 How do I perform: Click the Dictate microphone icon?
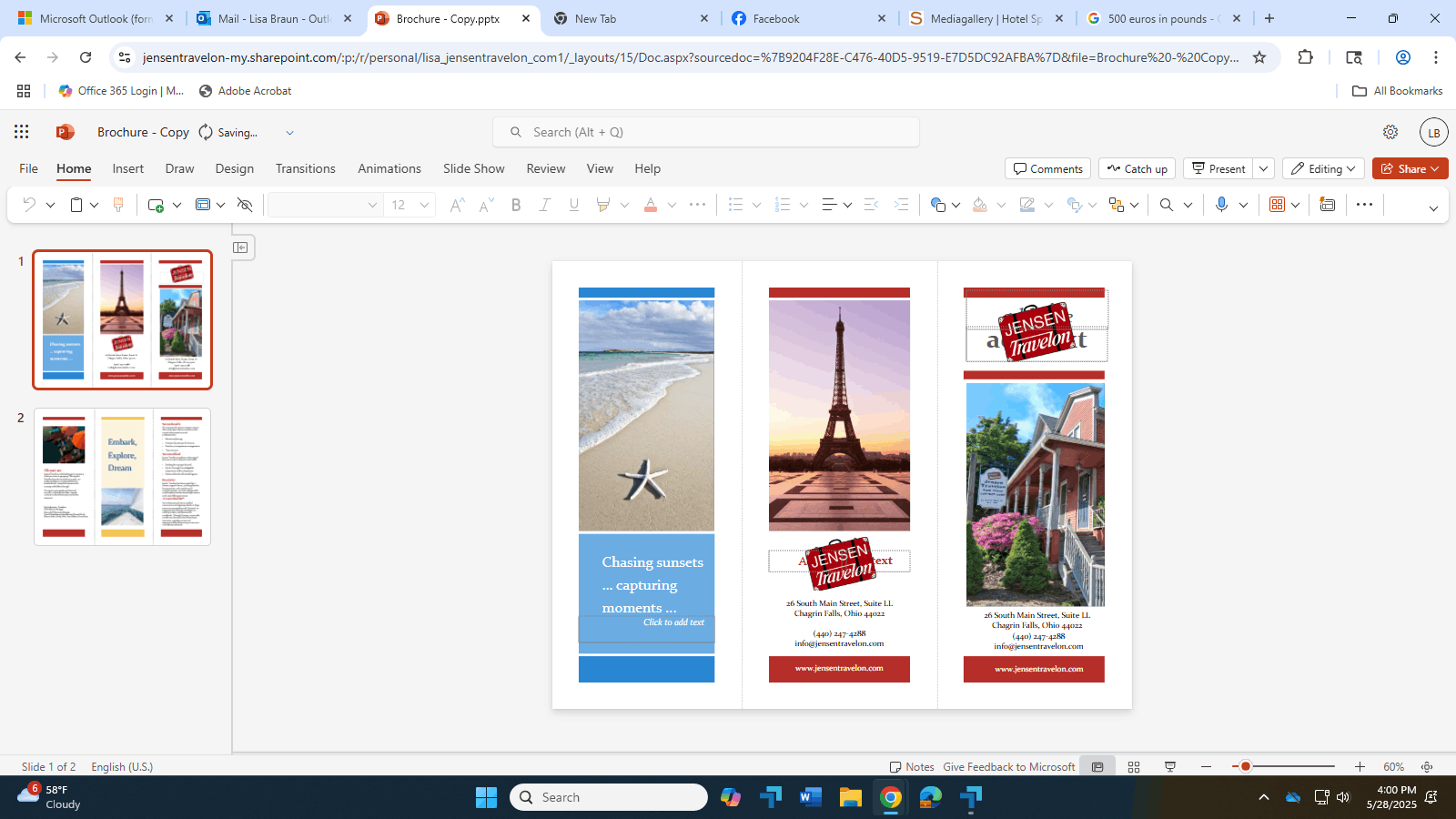point(1222,204)
